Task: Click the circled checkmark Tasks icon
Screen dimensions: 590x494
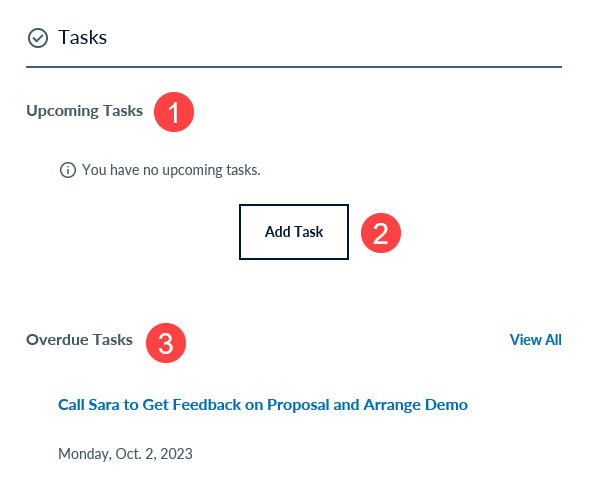Action: (38, 38)
